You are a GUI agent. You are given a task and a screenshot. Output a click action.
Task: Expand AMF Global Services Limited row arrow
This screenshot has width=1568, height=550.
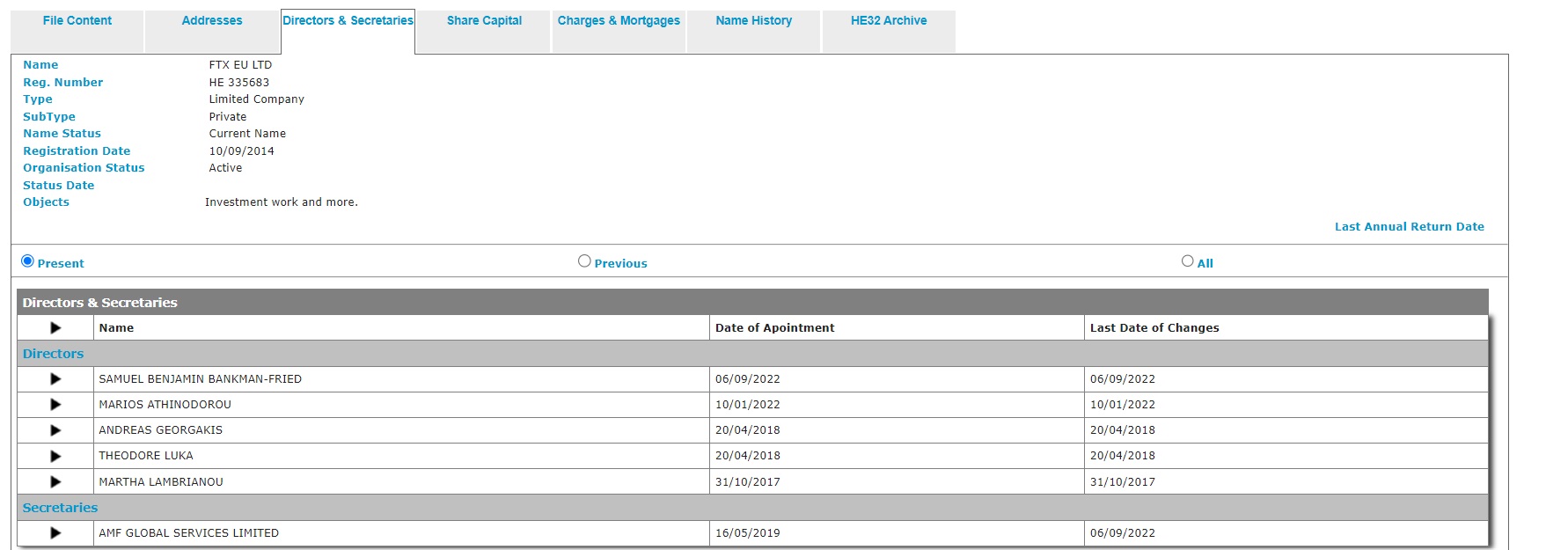click(55, 533)
